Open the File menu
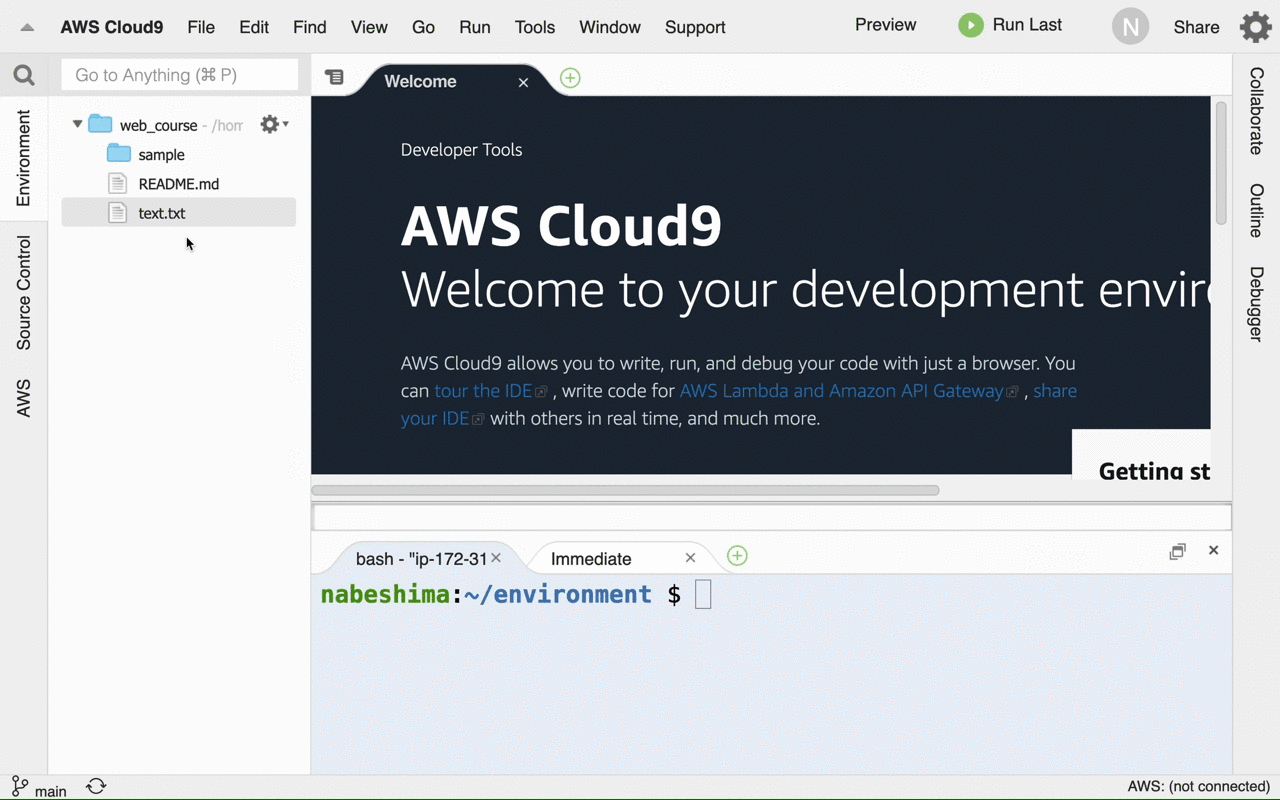This screenshot has width=1280, height=800. pos(201,27)
